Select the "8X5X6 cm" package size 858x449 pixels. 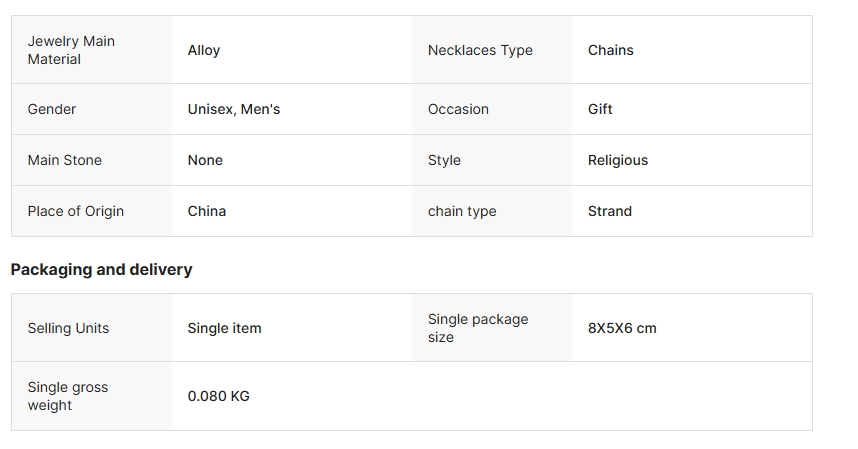622,328
